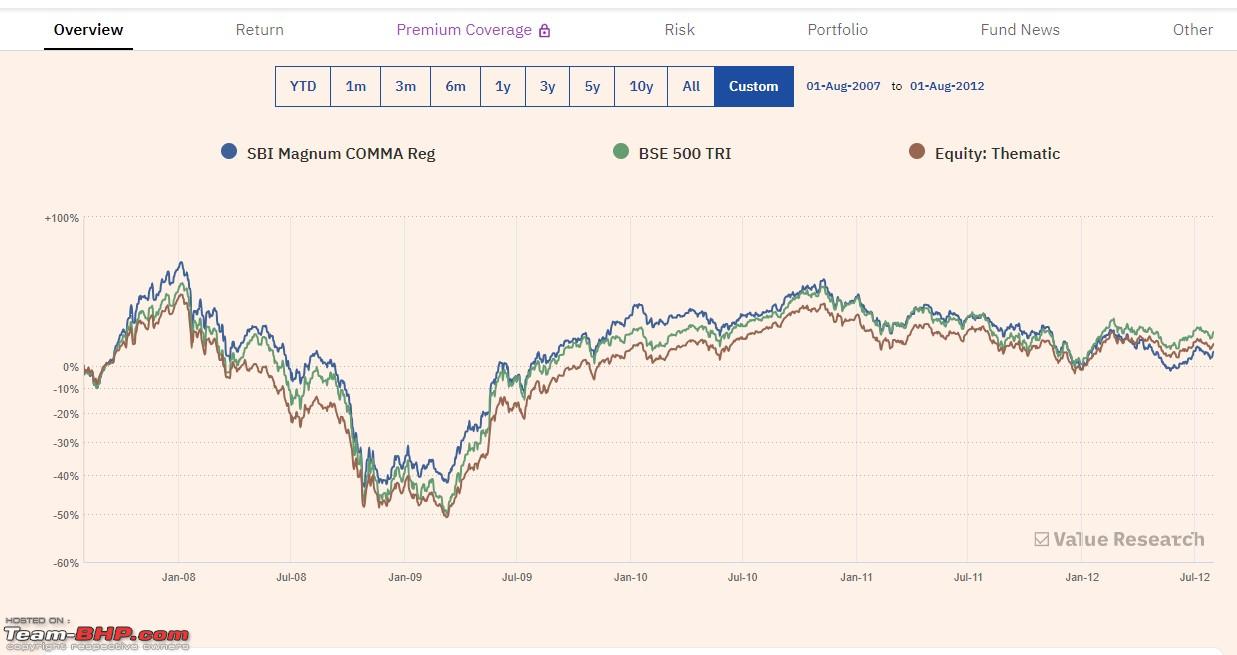
Task: Click the blue SBI Magnum COMMA swatch
Action: pos(229,152)
